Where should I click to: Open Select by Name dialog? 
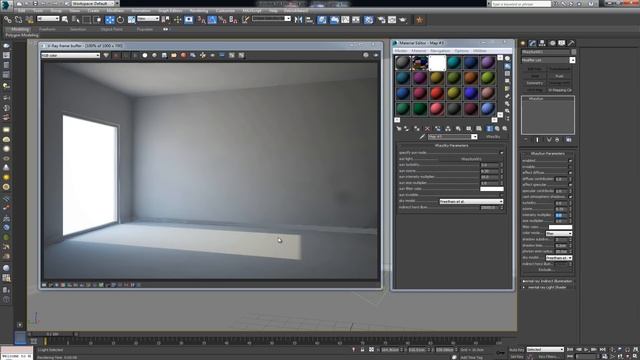click(x=76, y=20)
